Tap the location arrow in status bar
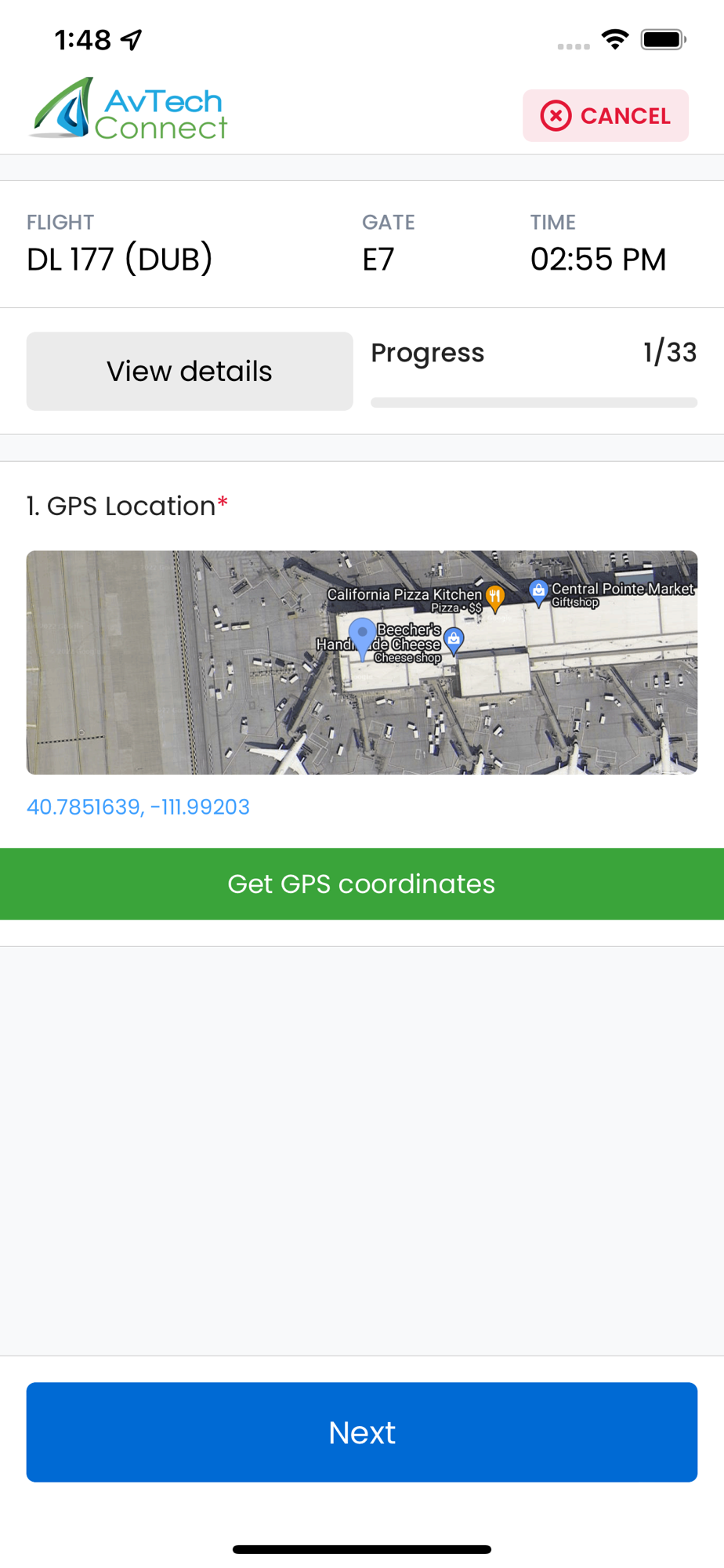724x1568 pixels. [131, 39]
